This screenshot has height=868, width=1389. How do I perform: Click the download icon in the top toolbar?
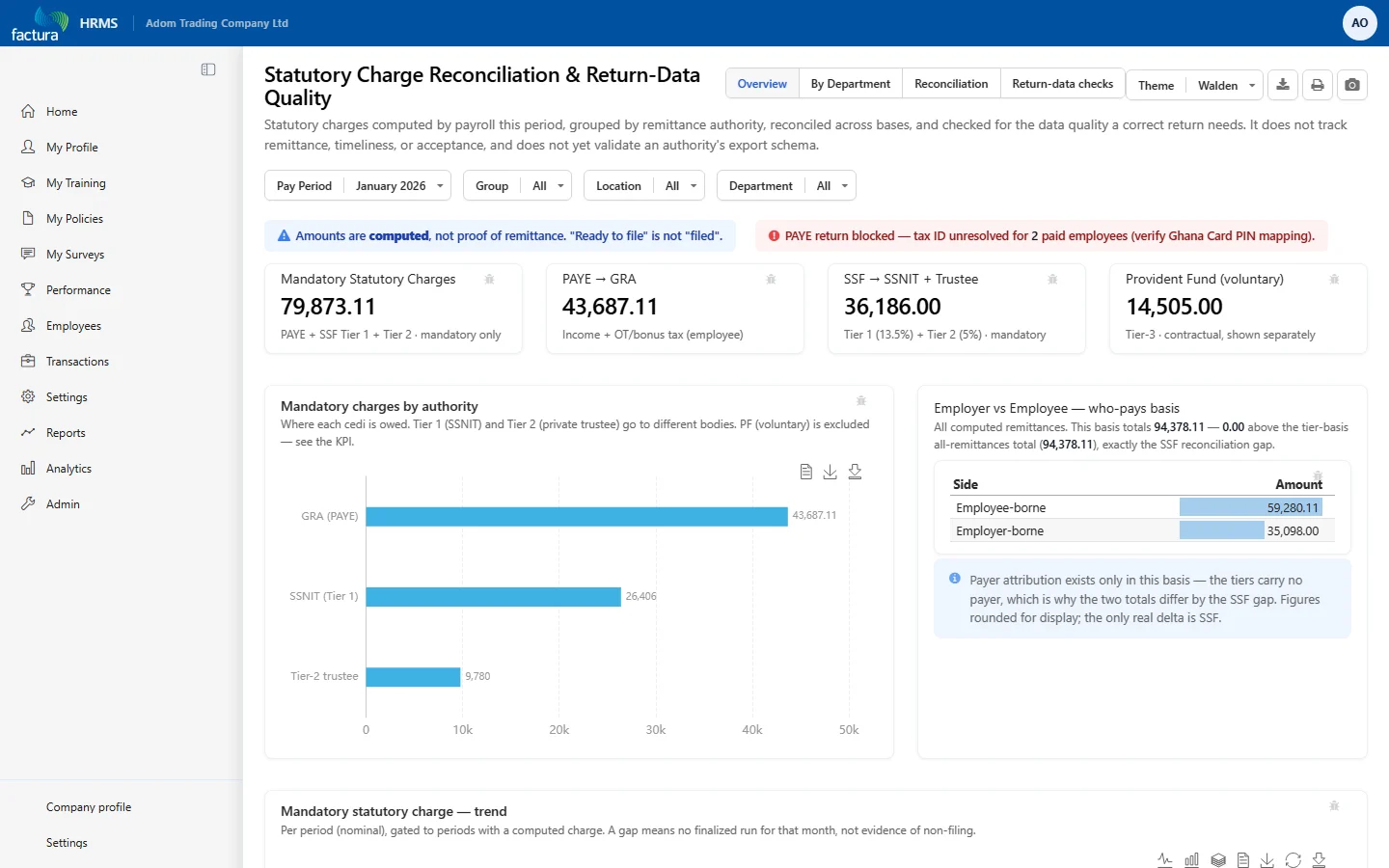tap(1283, 85)
